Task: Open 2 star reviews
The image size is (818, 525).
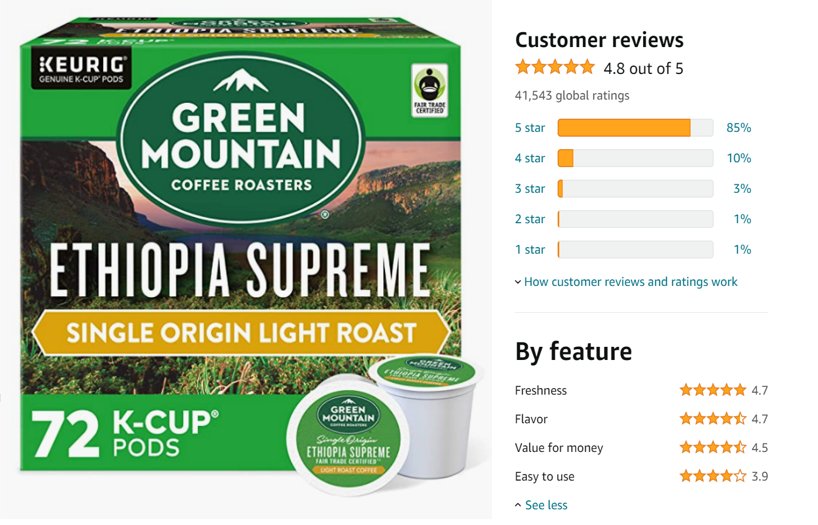Action: [x=530, y=219]
